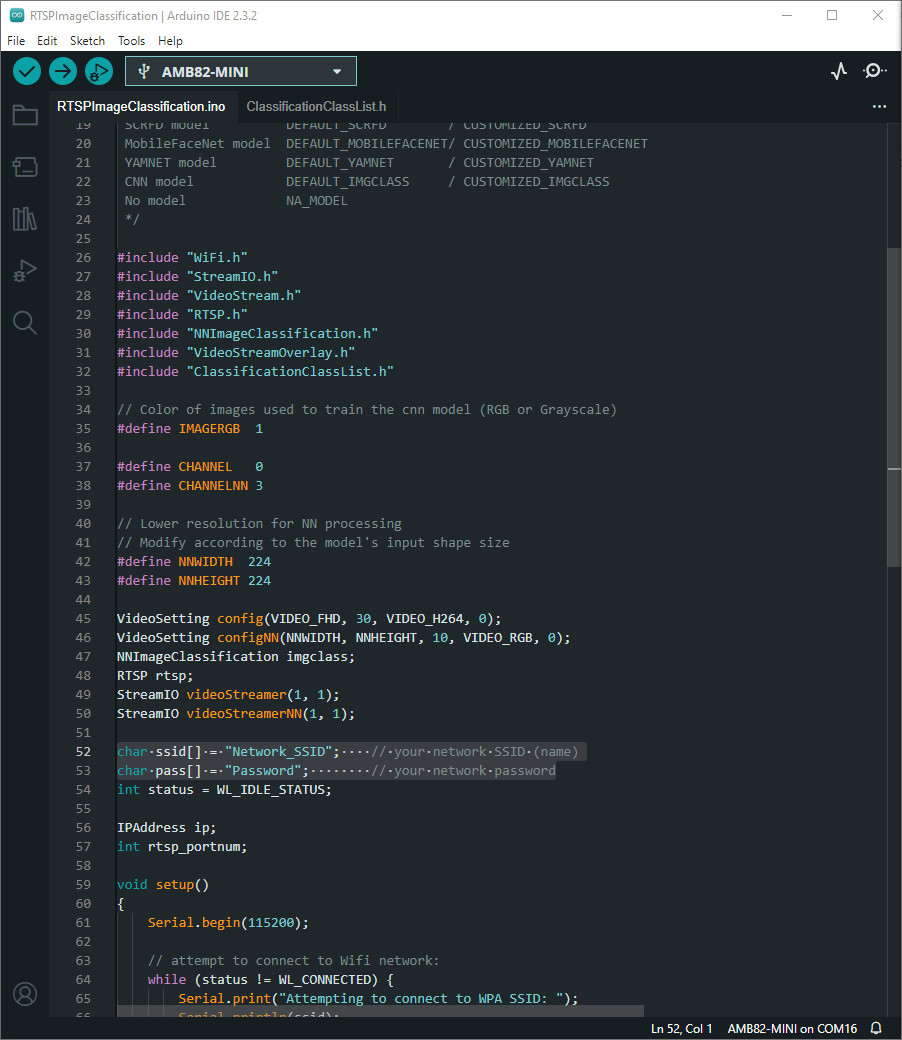Open the Boards Manager sidebar panel

click(x=25, y=167)
